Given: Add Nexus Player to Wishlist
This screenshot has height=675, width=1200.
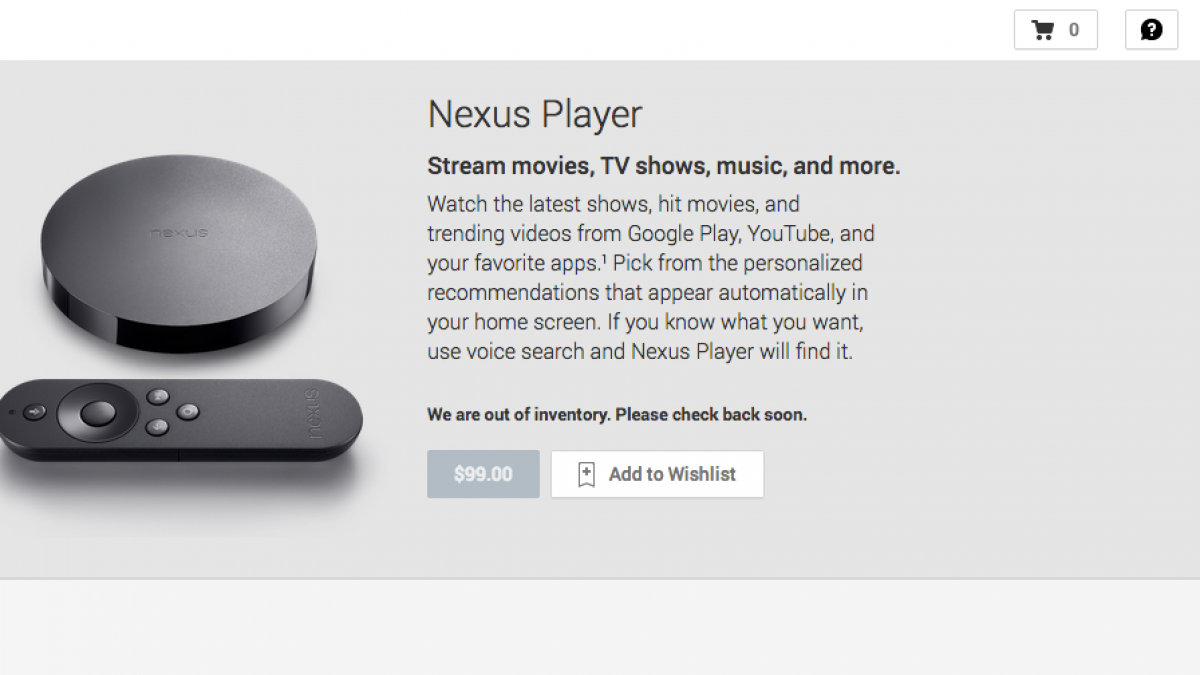Looking at the screenshot, I should click(657, 474).
